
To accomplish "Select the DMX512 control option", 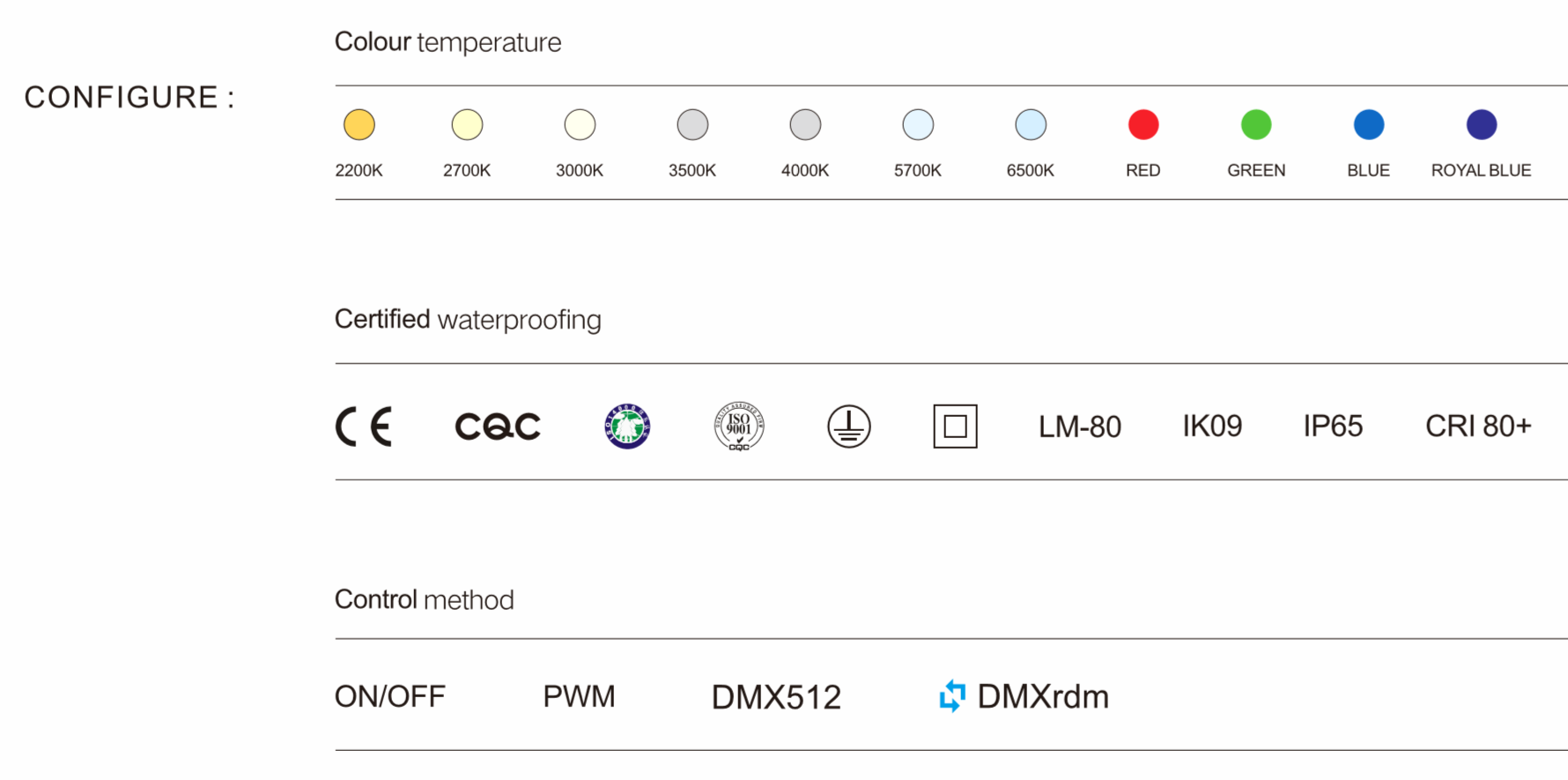I will pos(776,697).
